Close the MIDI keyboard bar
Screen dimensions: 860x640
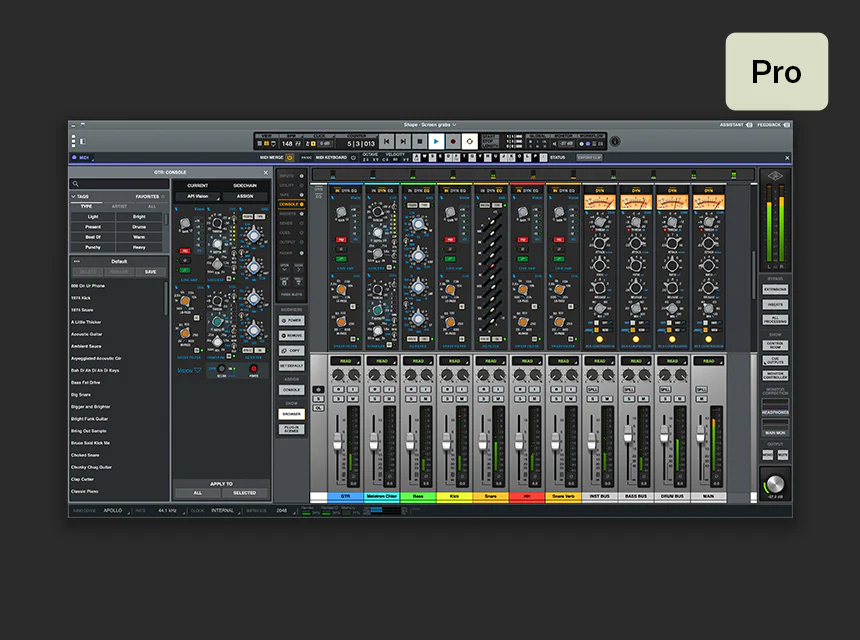[x=787, y=158]
